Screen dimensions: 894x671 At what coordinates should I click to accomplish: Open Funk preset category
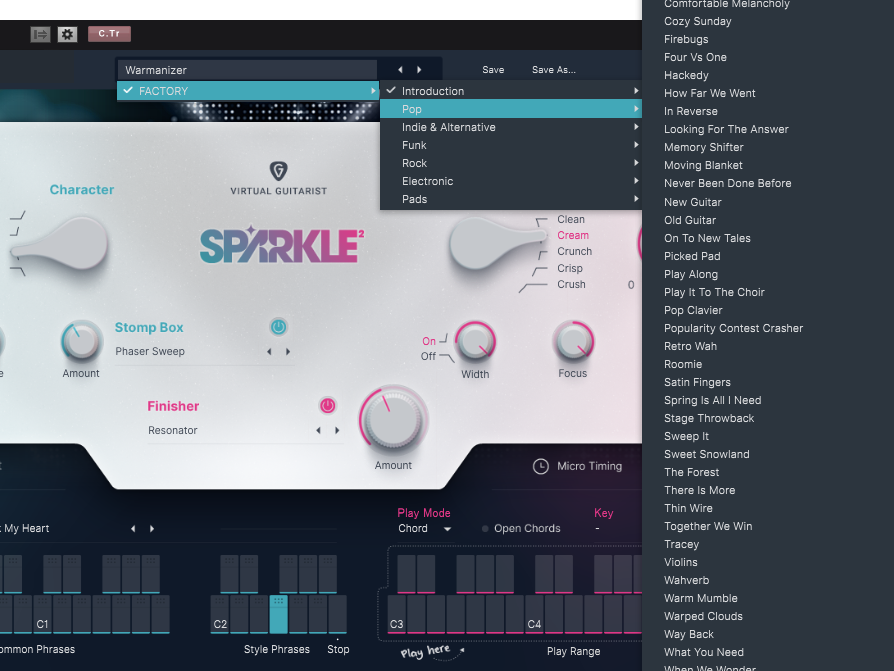tap(511, 145)
